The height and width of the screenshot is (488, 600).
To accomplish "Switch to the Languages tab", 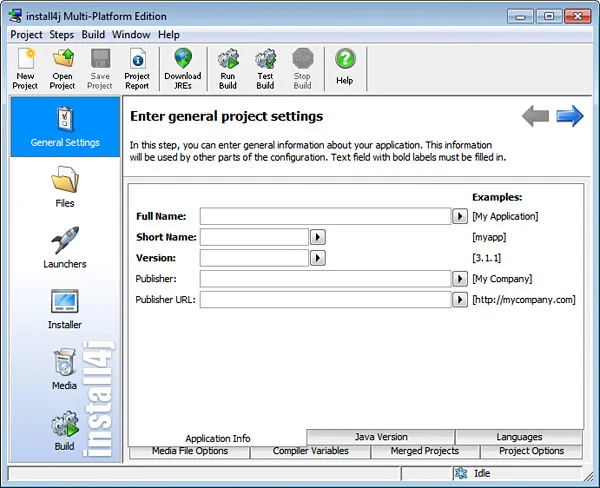I will [518, 437].
